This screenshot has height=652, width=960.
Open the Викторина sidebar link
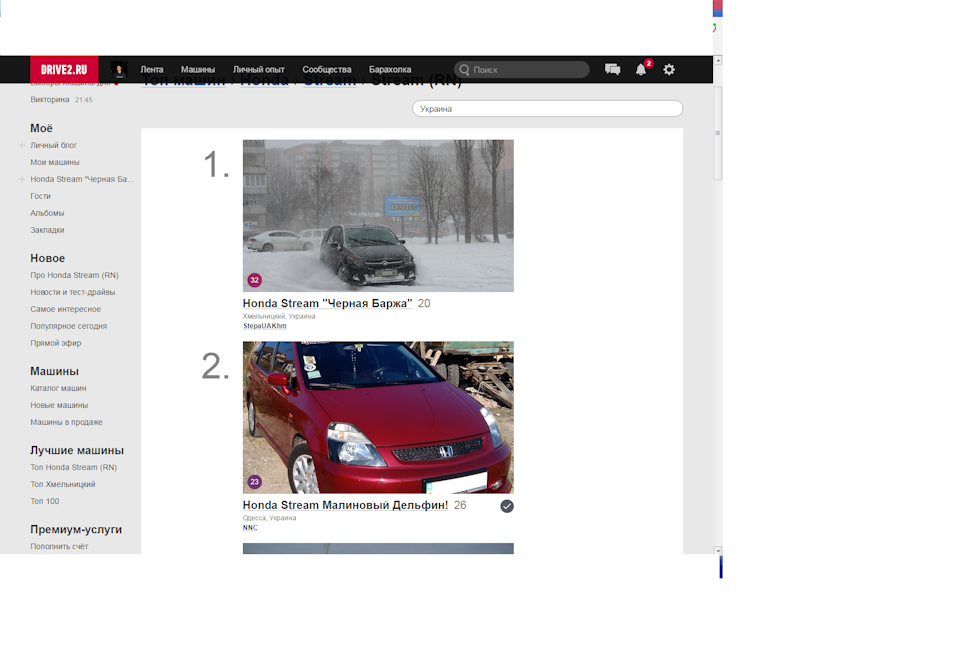50,100
